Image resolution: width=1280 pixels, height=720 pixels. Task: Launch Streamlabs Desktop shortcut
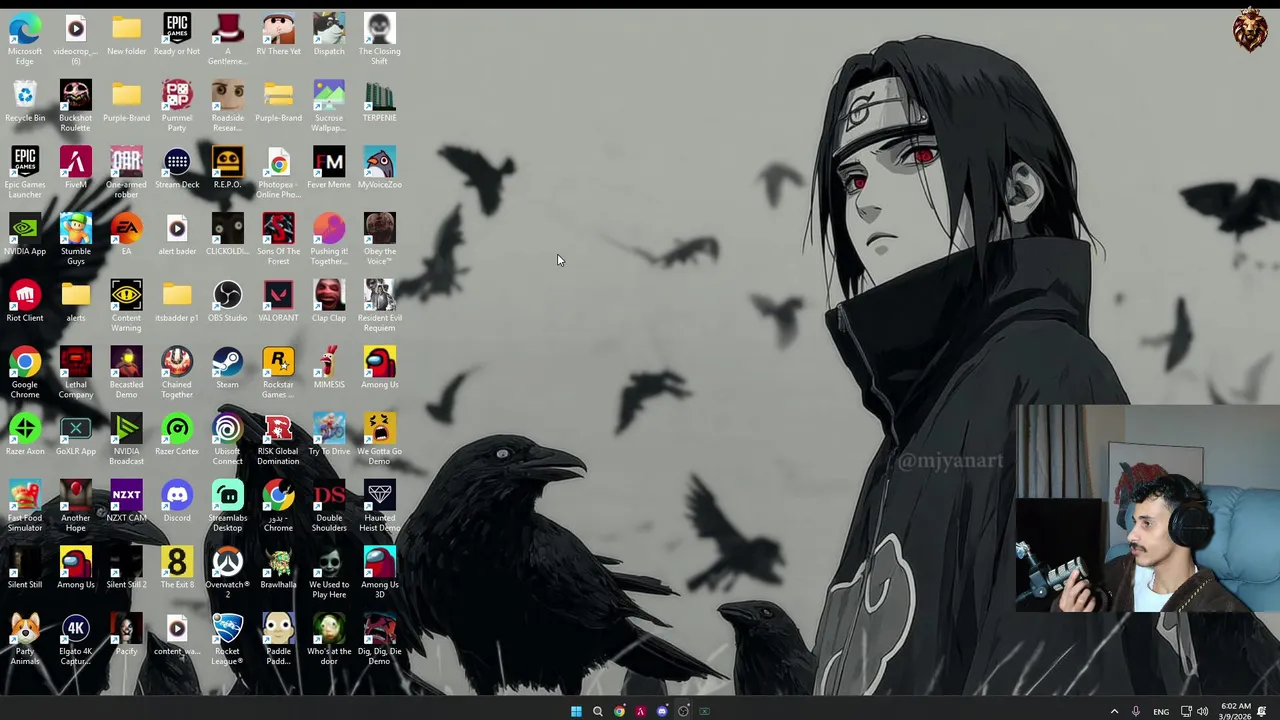(x=228, y=506)
